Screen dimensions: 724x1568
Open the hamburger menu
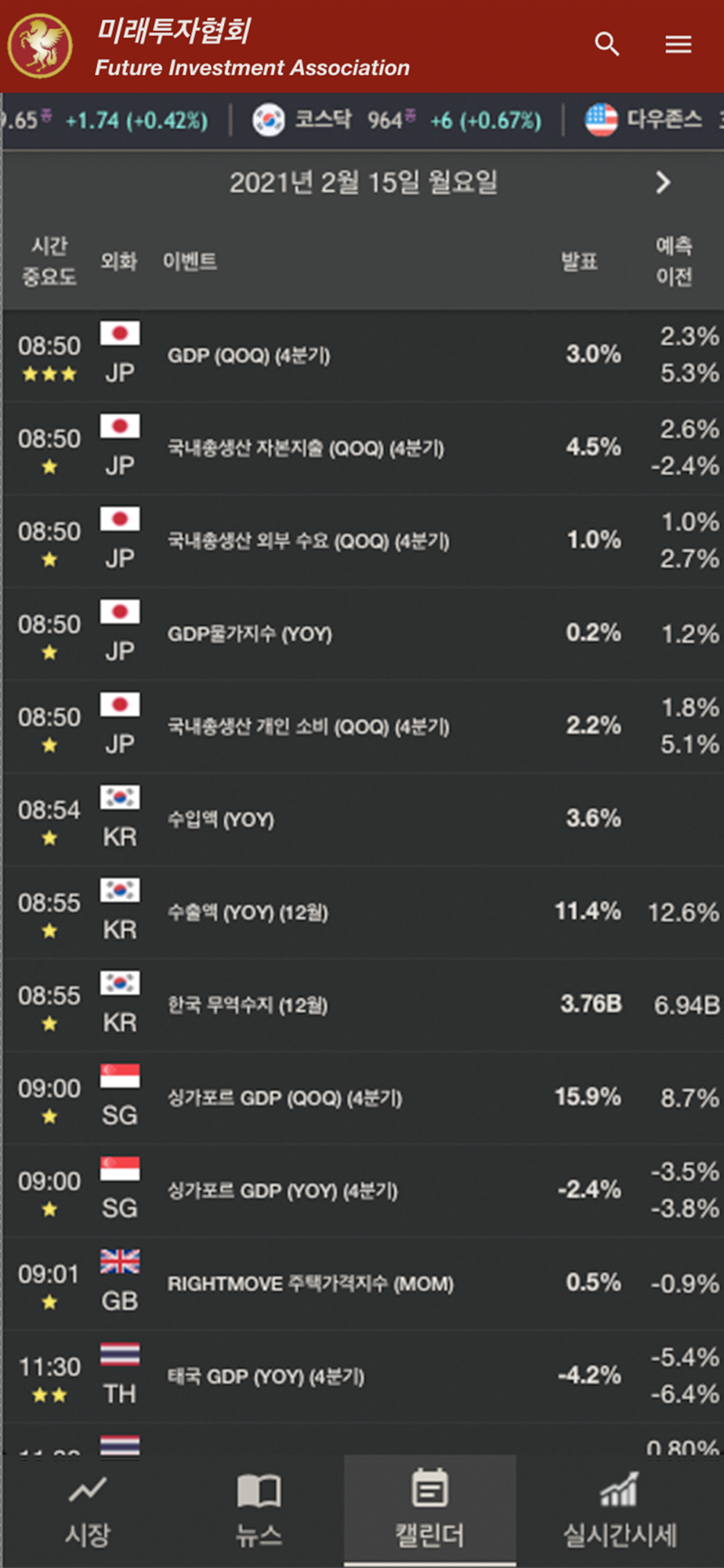(679, 45)
